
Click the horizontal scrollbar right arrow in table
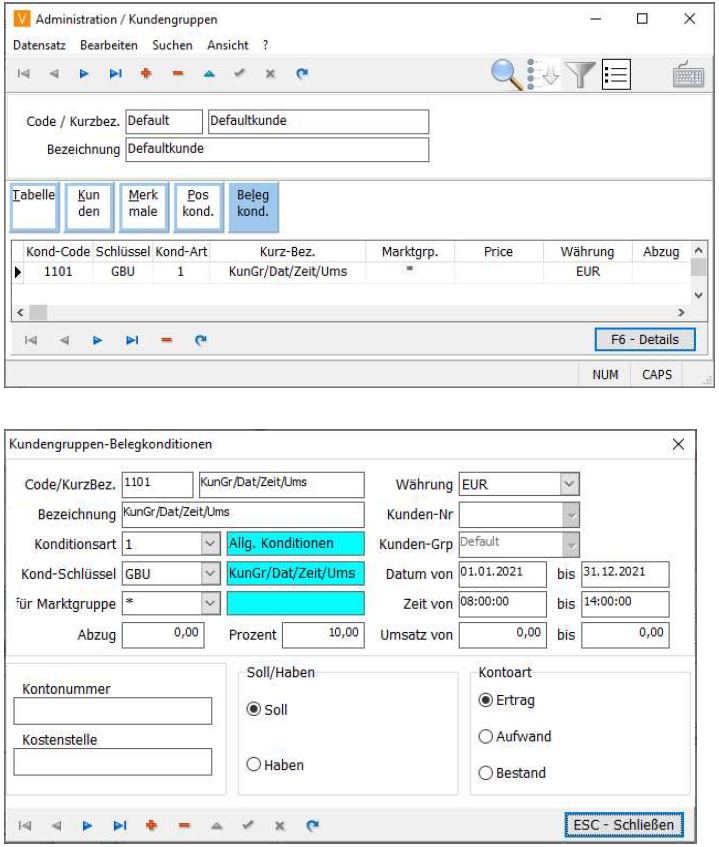tap(683, 313)
